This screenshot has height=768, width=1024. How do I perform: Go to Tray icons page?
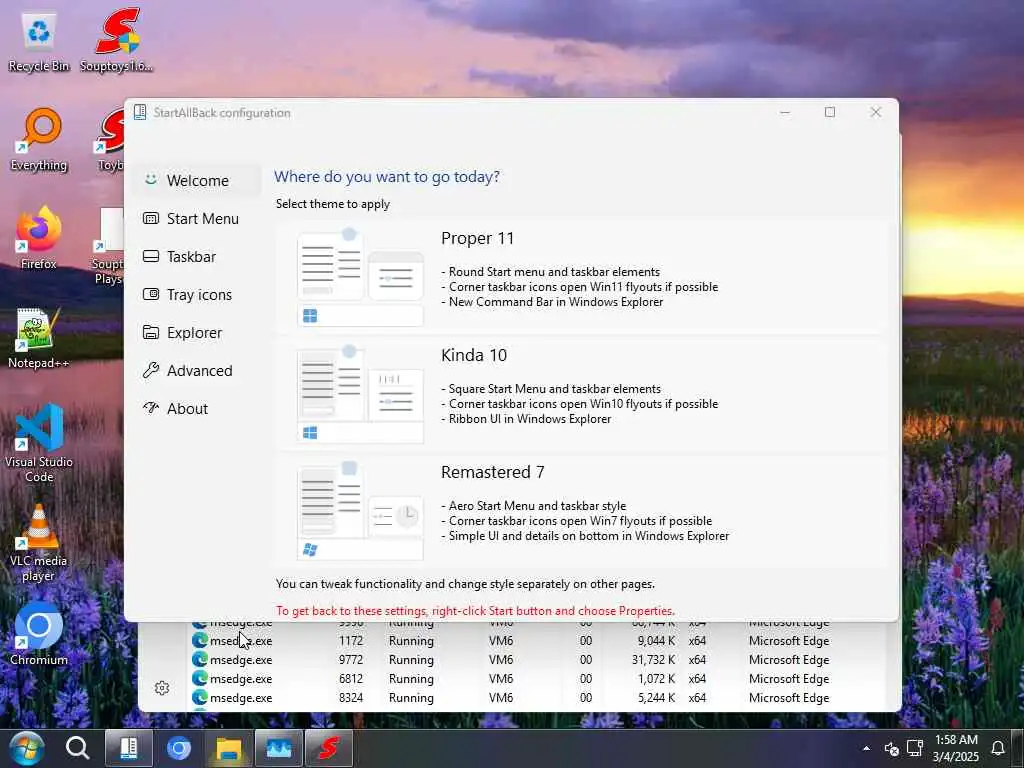tap(196, 295)
